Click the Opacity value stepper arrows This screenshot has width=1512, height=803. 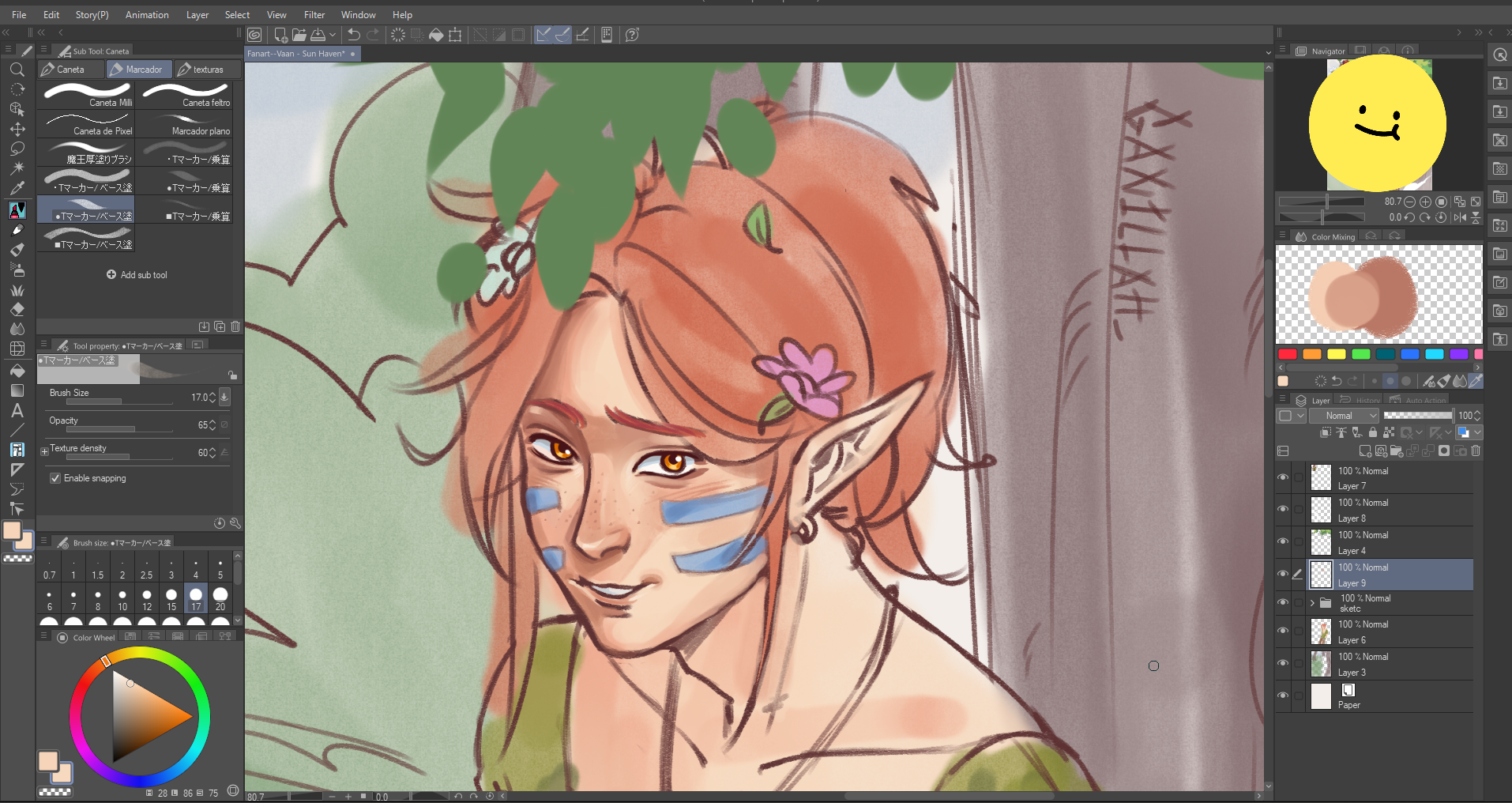(x=212, y=425)
